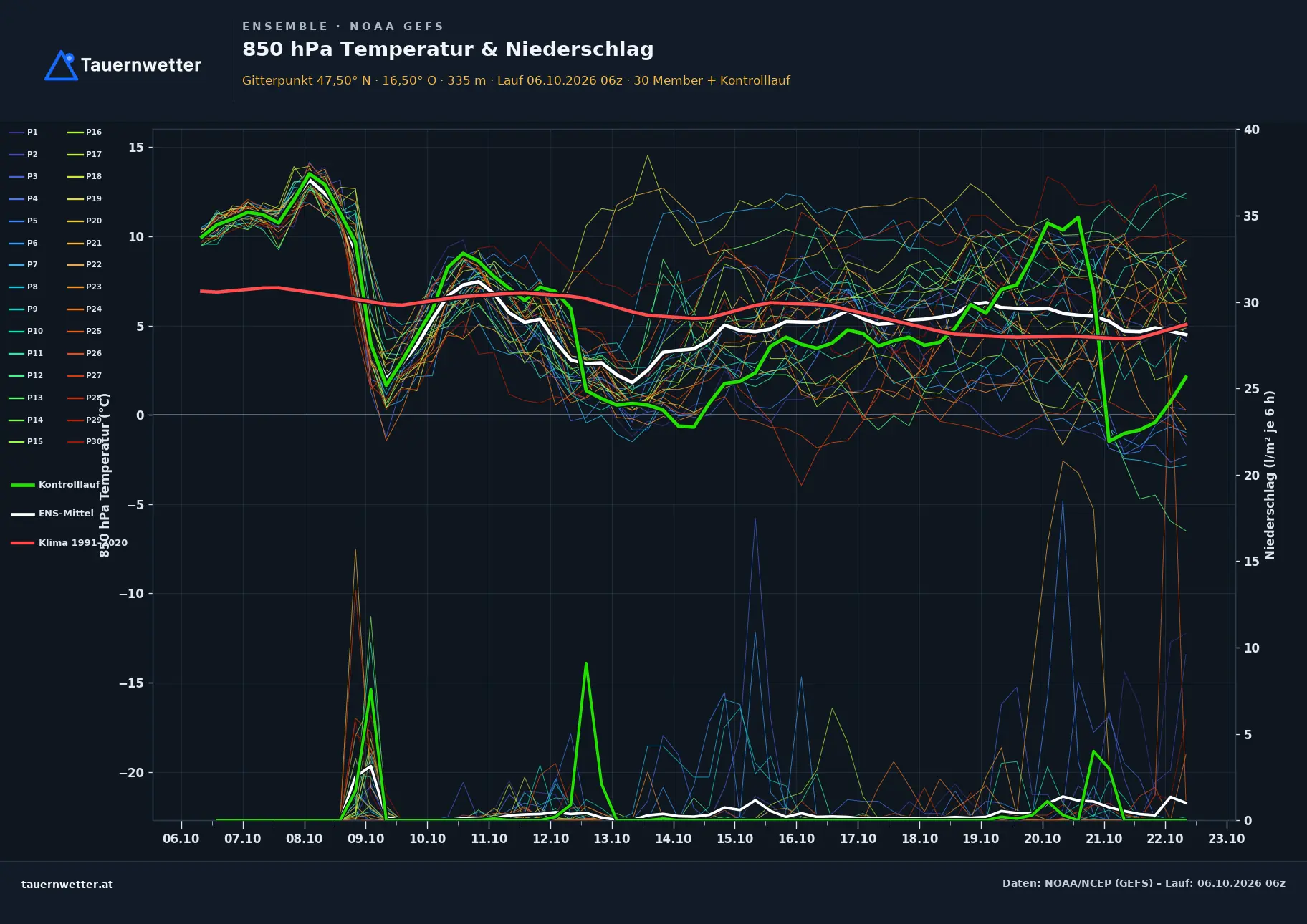
Task: Click the 11.10 date tick label
Action: (489, 839)
